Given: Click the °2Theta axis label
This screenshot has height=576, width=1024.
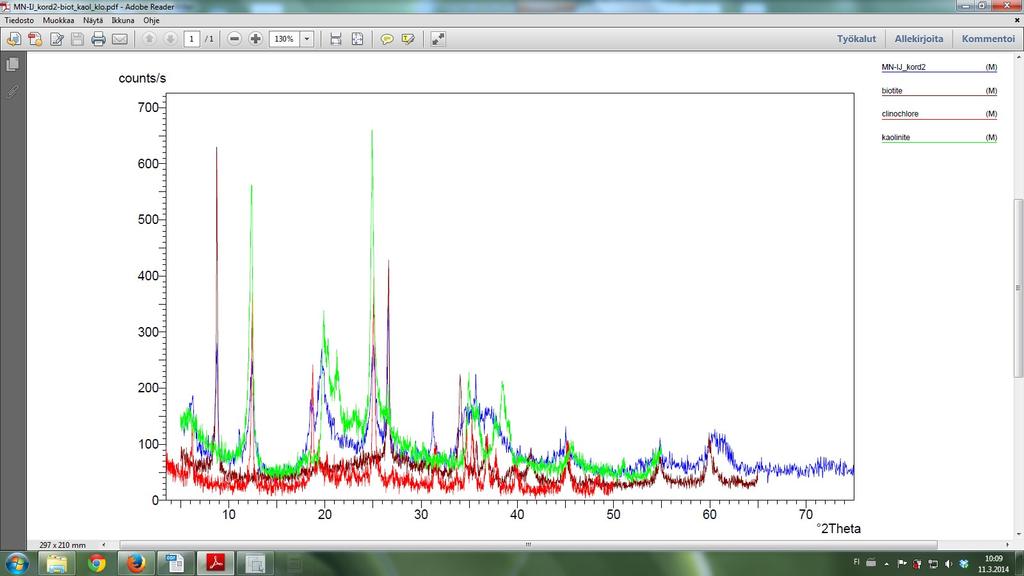Looking at the screenshot, I should pos(838,528).
